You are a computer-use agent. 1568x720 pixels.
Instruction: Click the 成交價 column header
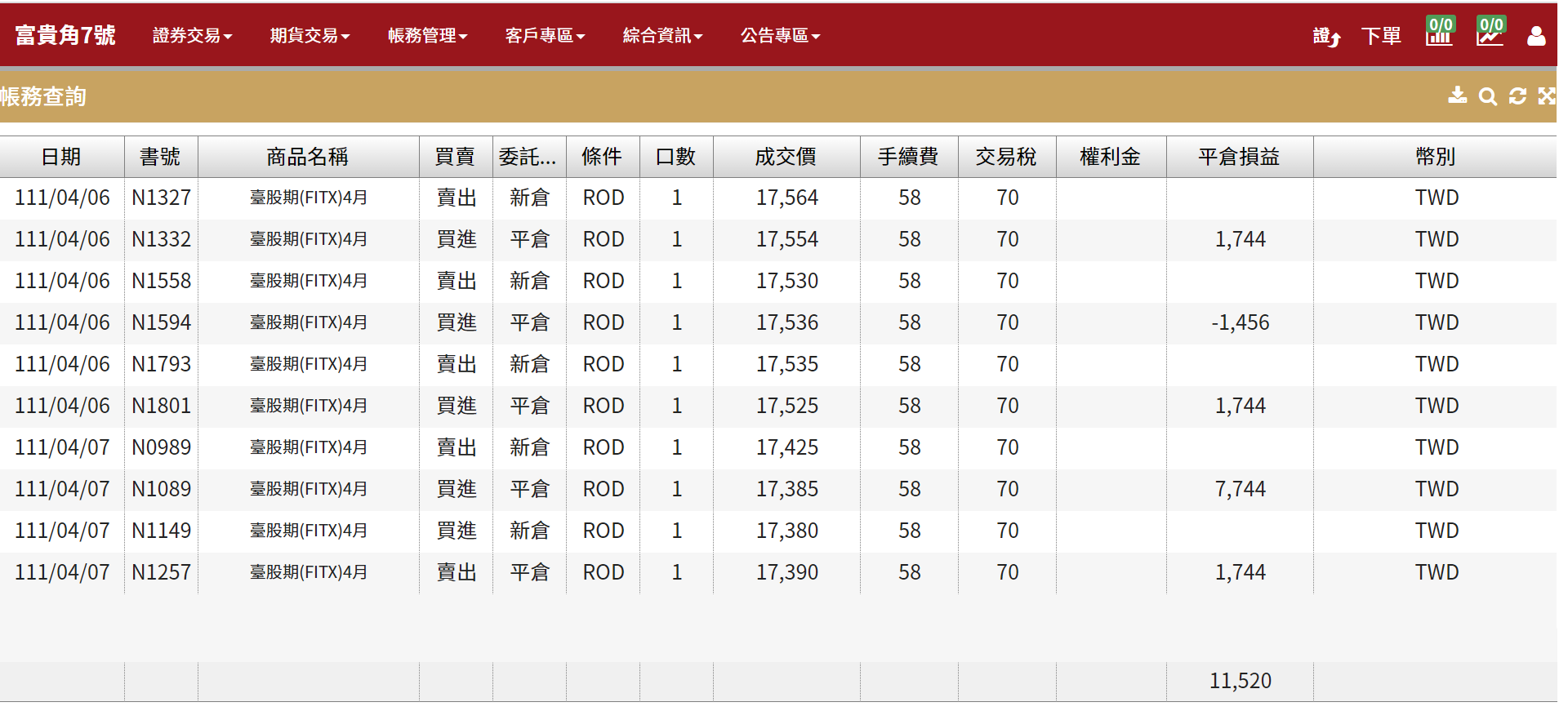pos(786,157)
